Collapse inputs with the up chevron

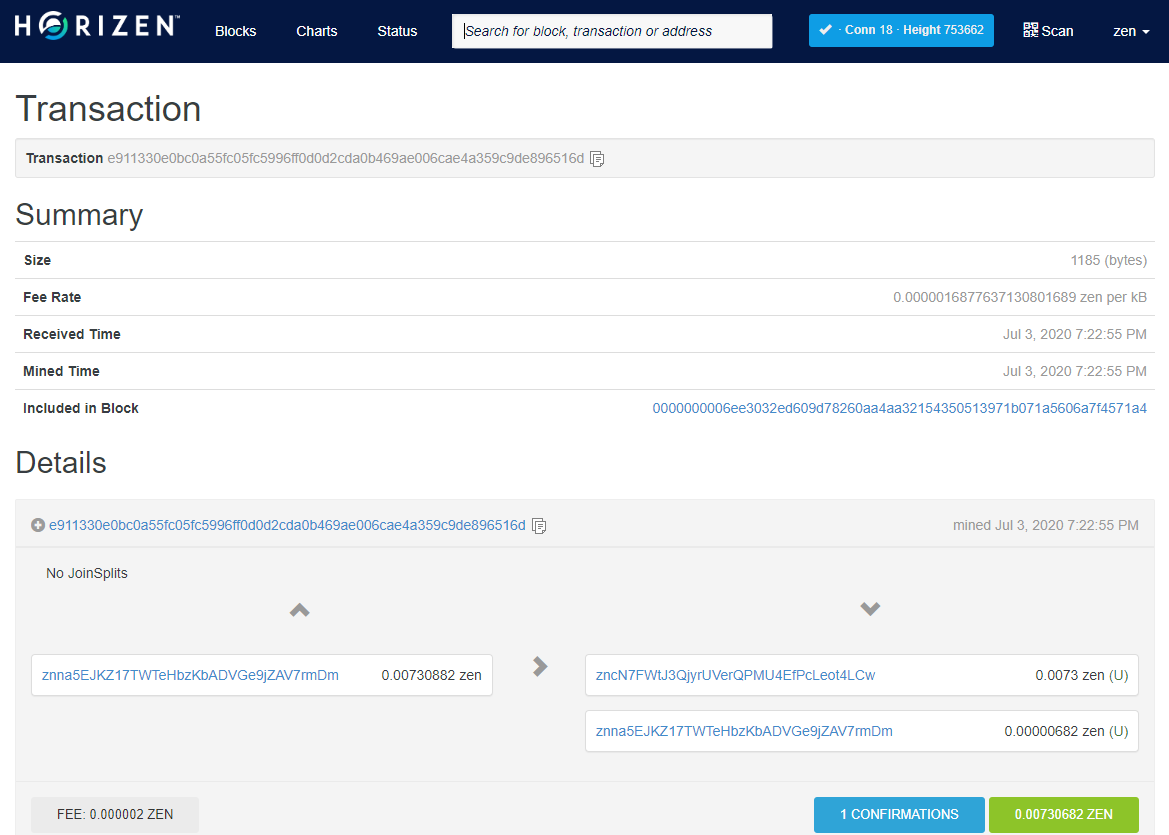point(300,610)
